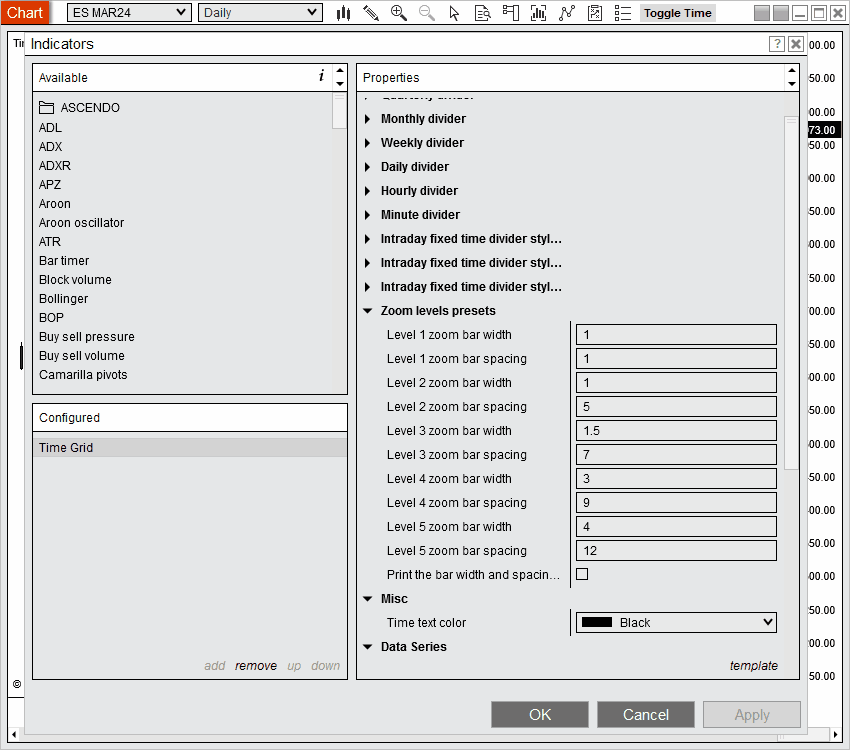Select Time Grid in Configured list
The height and width of the screenshot is (750, 850).
tap(66, 448)
